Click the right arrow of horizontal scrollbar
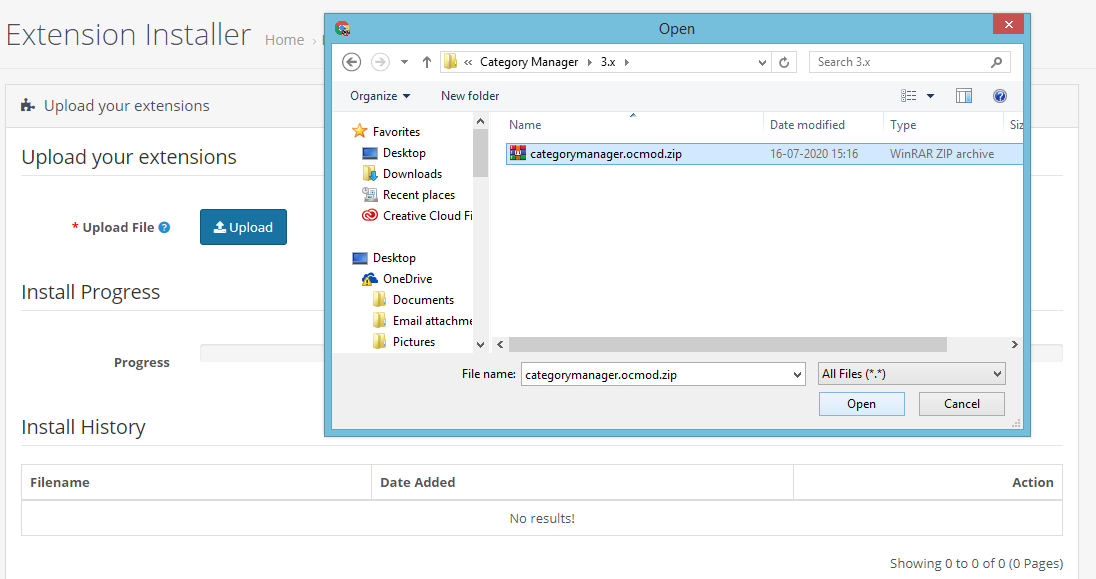The width and height of the screenshot is (1096, 579). [1014, 345]
